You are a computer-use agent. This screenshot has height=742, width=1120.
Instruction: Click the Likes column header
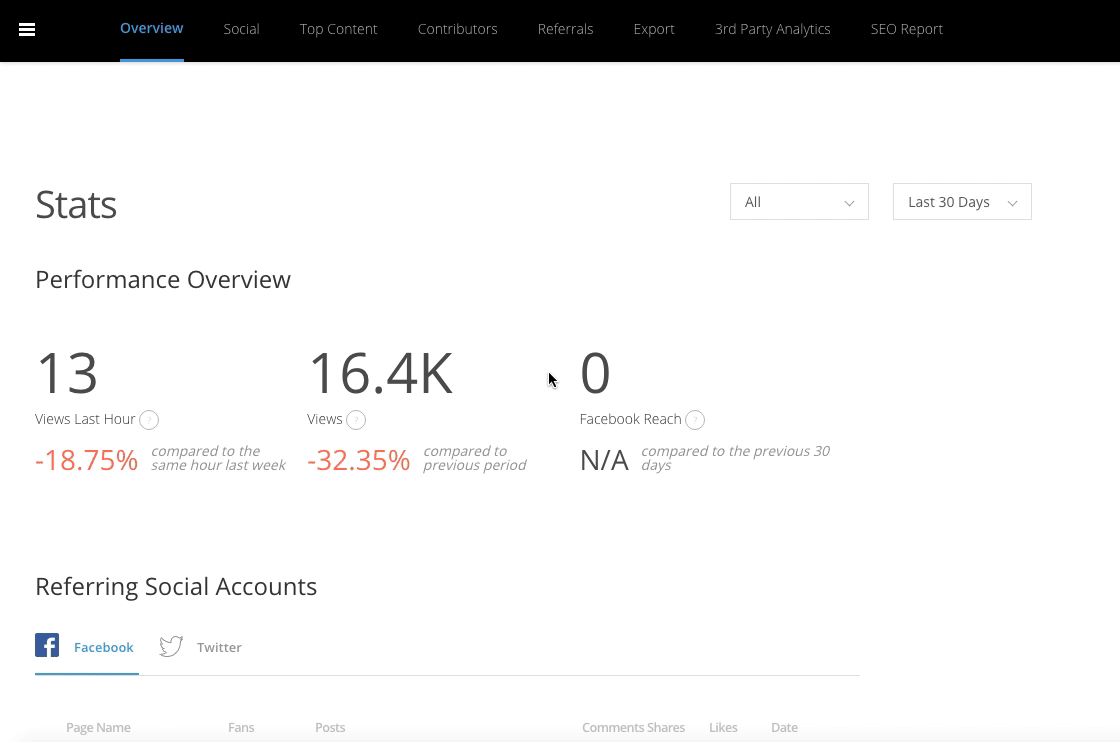pyautogui.click(x=723, y=727)
